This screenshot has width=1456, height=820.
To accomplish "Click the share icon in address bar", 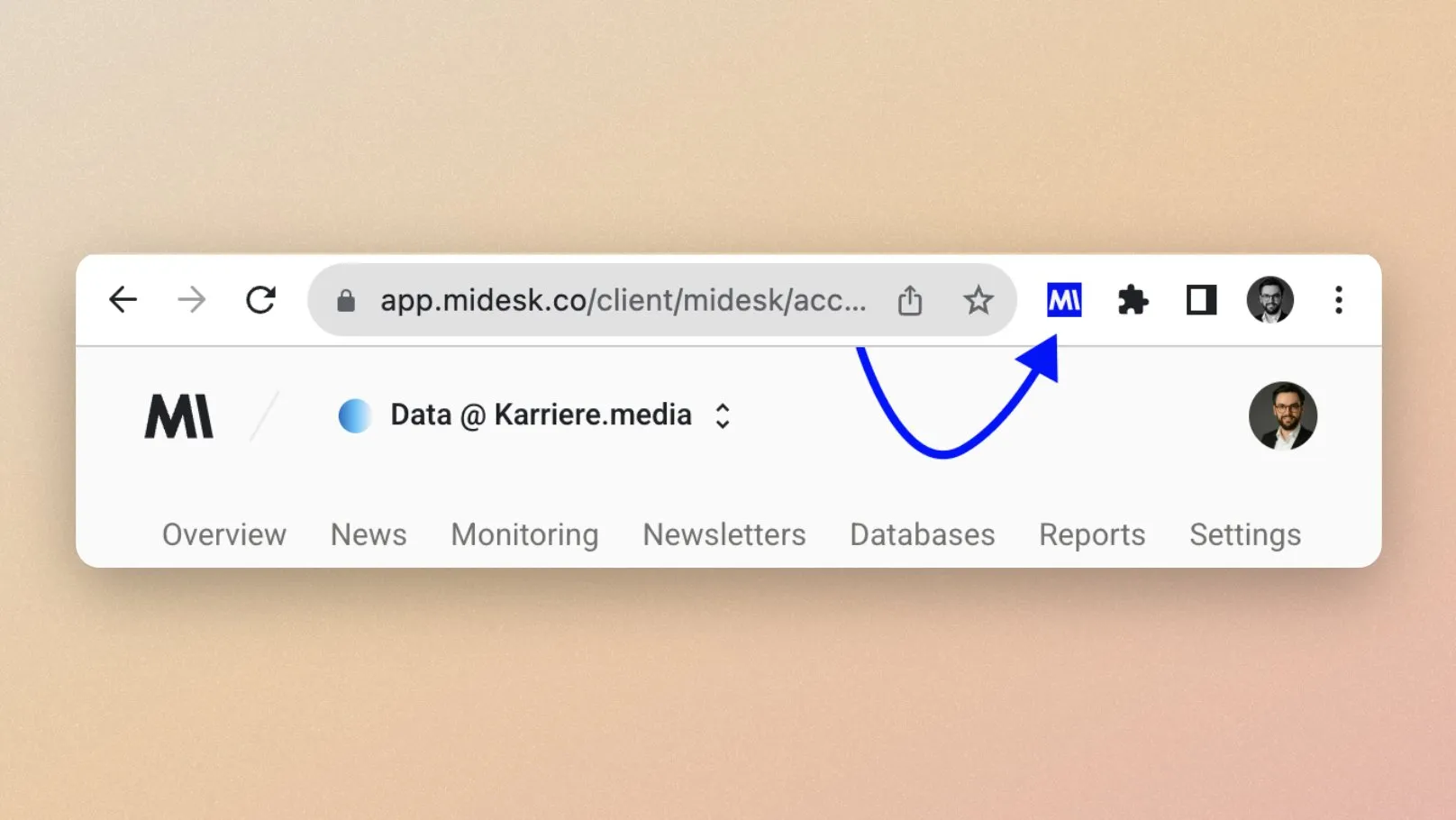I will click(909, 300).
